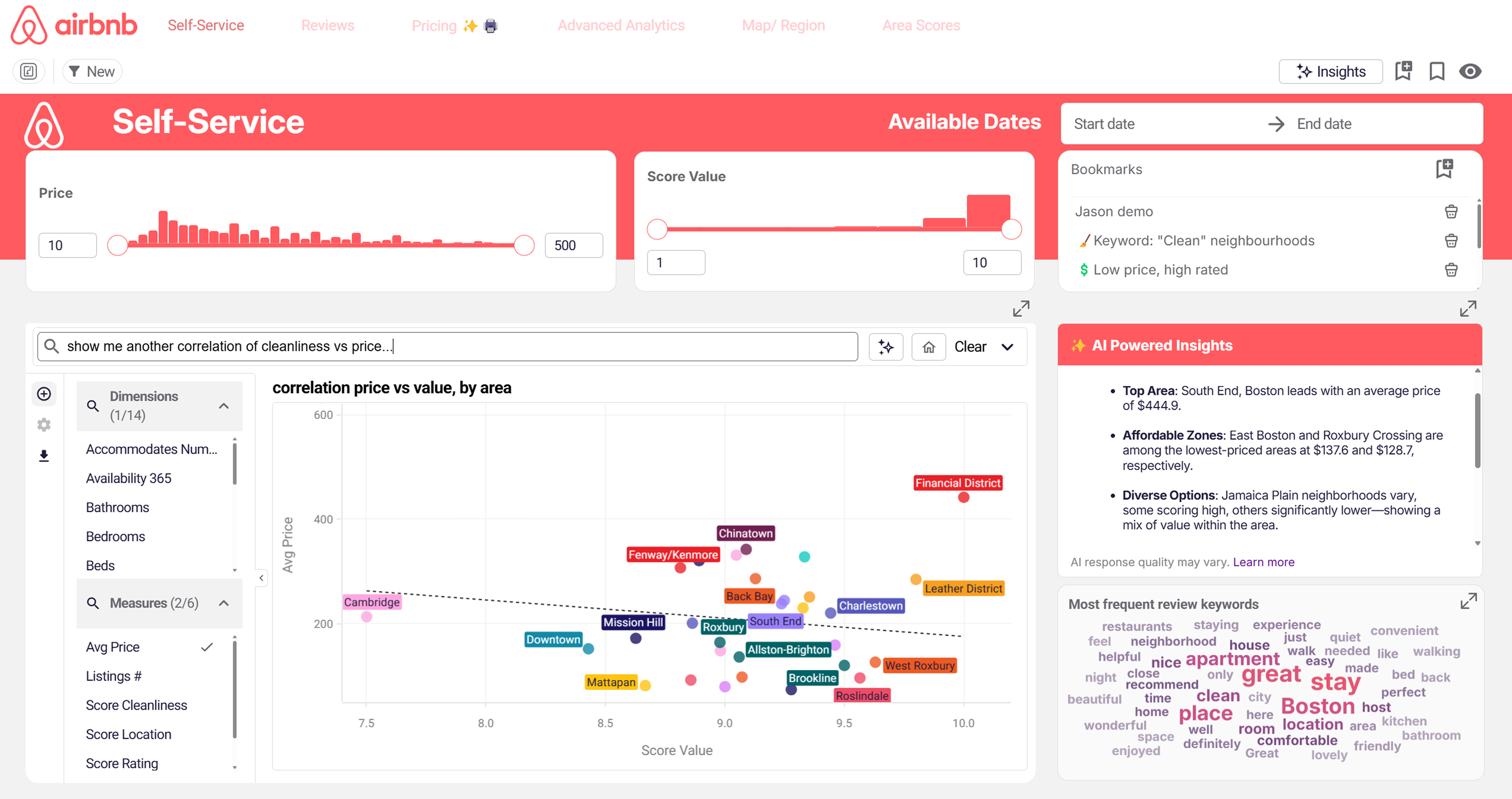This screenshot has height=799, width=1512.
Task: Click the New filter button
Action: point(92,72)
